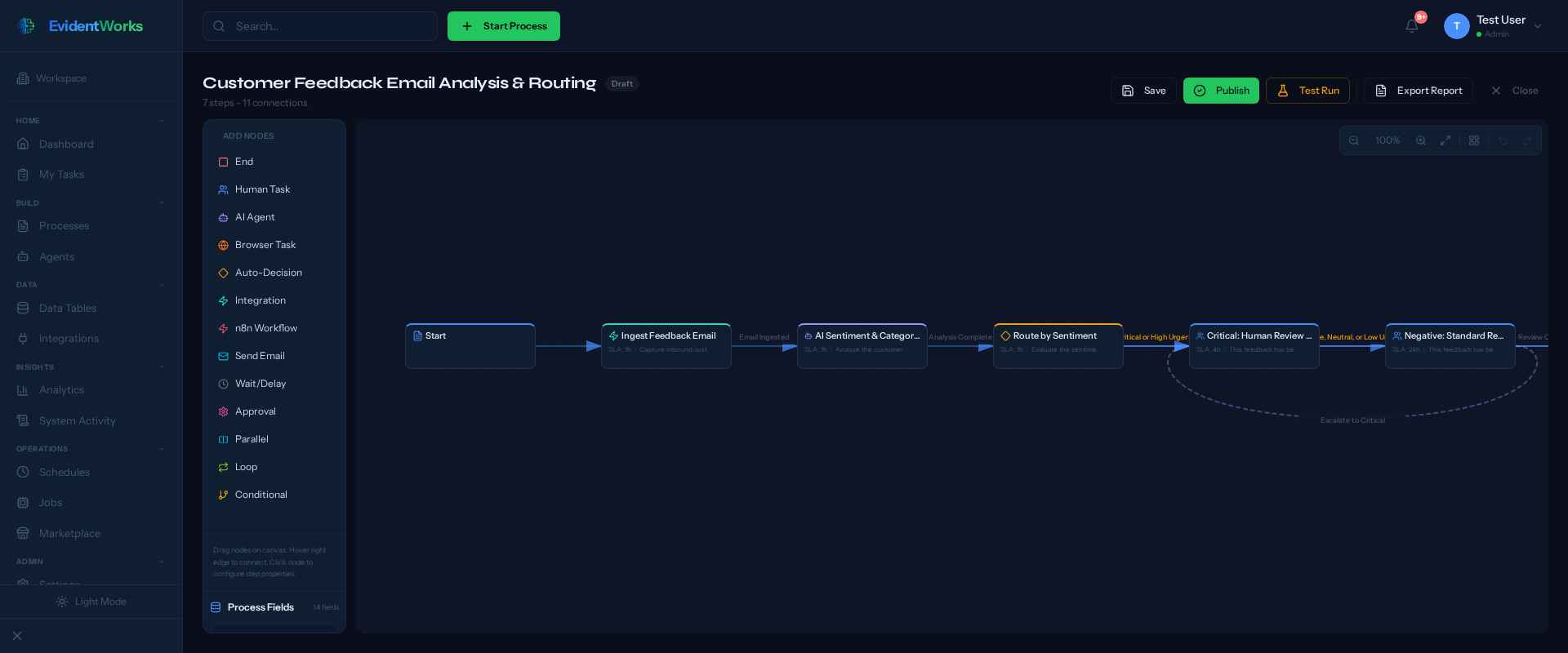The height and width of the screenshot is (653, 1568).
Task: Select the Start node on canvas
Action: (x=470, y=346)
